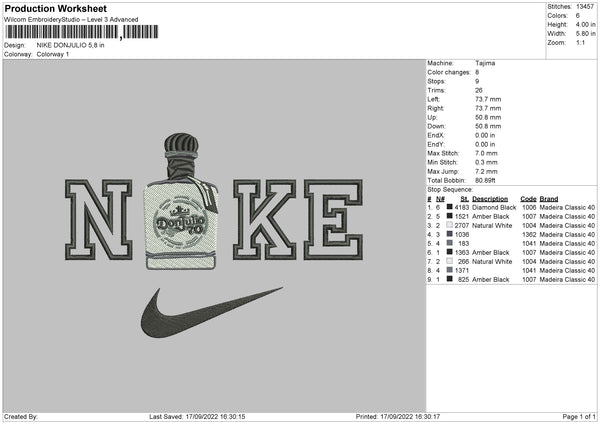Click the Stitches value 13457
The height and width of the screenshot is (424, 600).
[x=585, y=7]
